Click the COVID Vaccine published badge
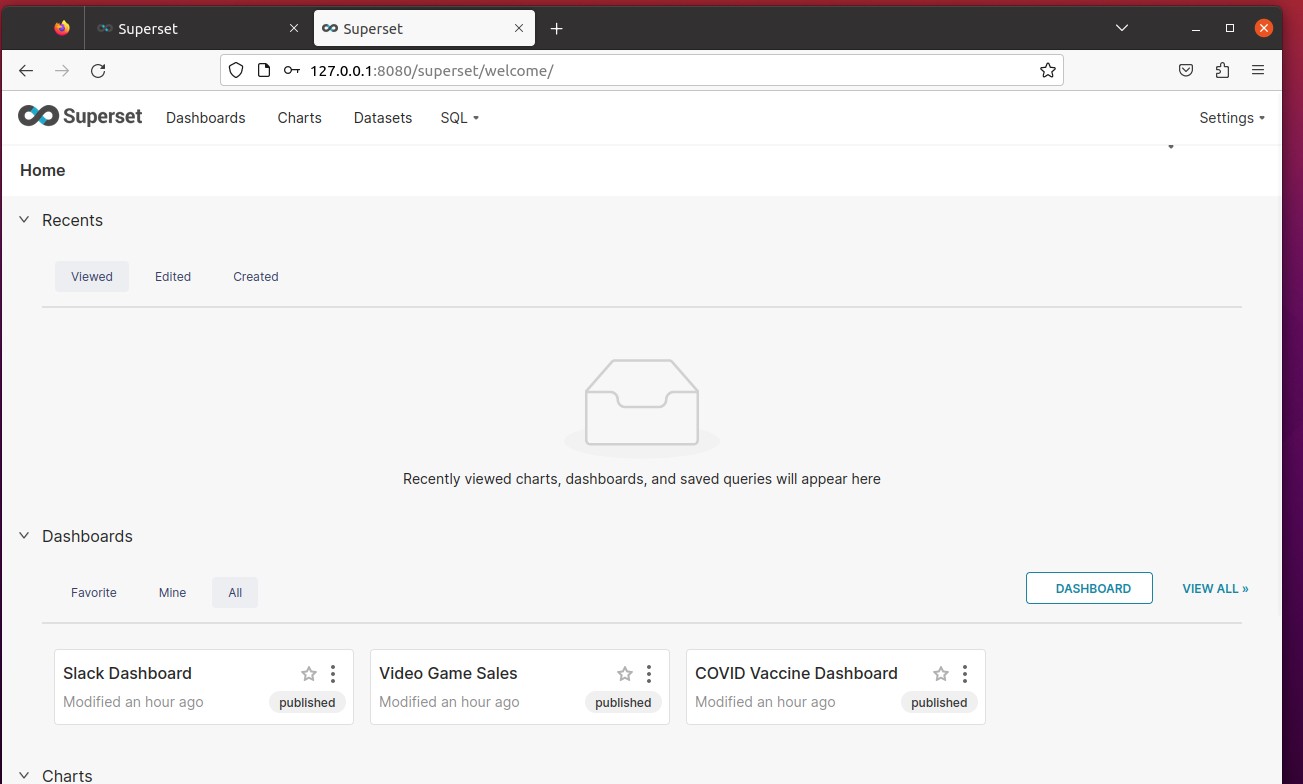Viewport: 1303px width, 784px height. [x=939, y=703]
